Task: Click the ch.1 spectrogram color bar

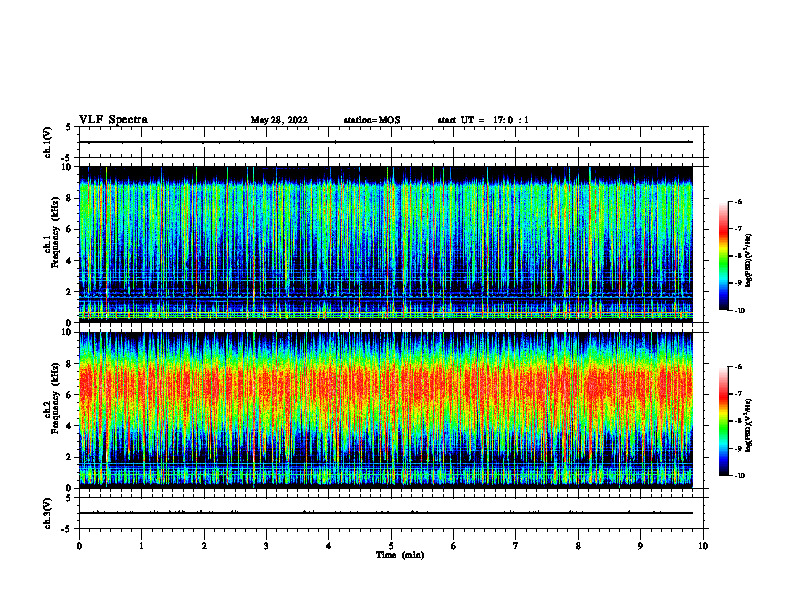Action: (723, 256)
